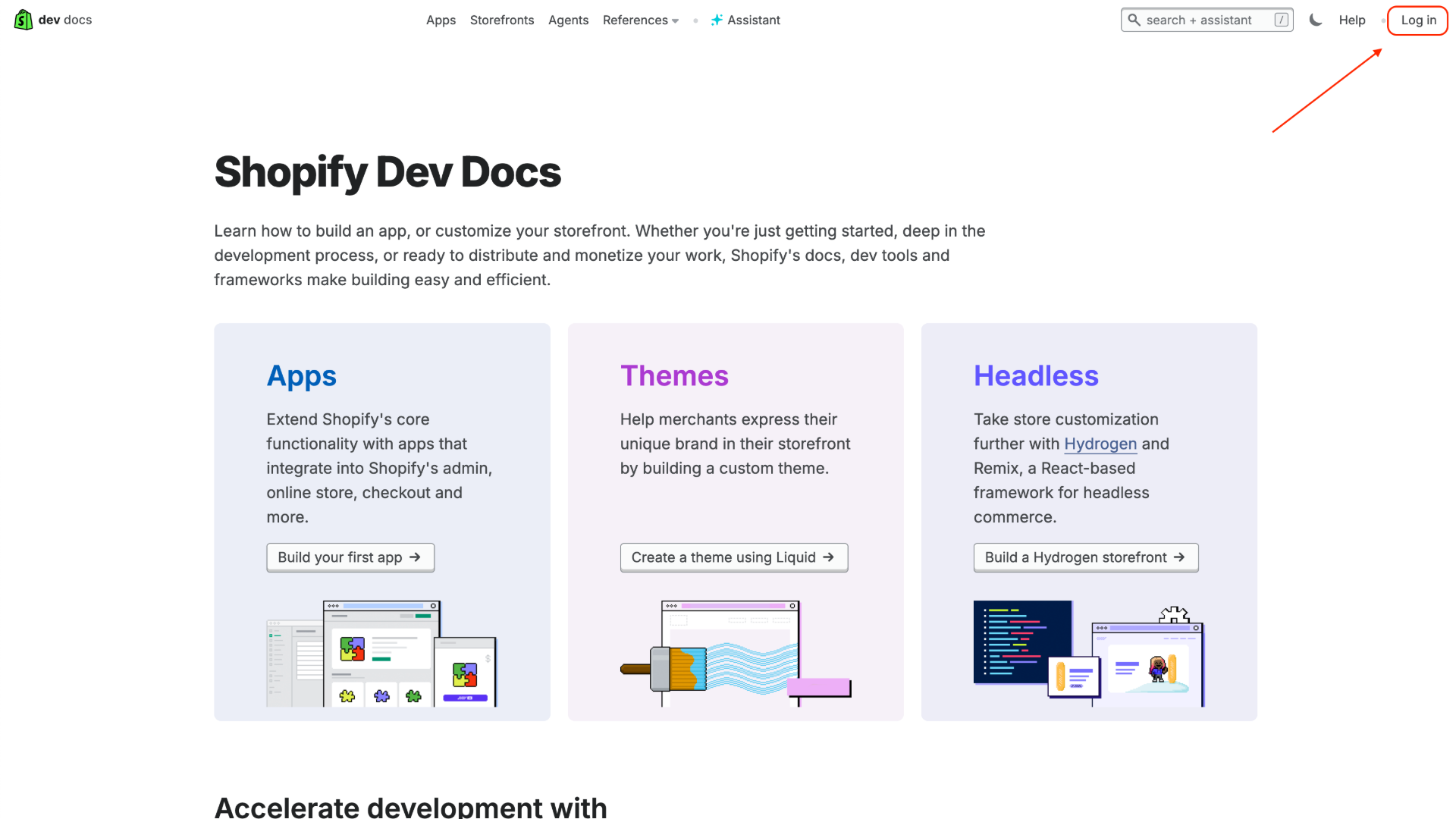Screen dimensions: 1456x819
Task: Follow the Hydrogen hyperlink in Headless card
Action: [x=1100, y=444]
